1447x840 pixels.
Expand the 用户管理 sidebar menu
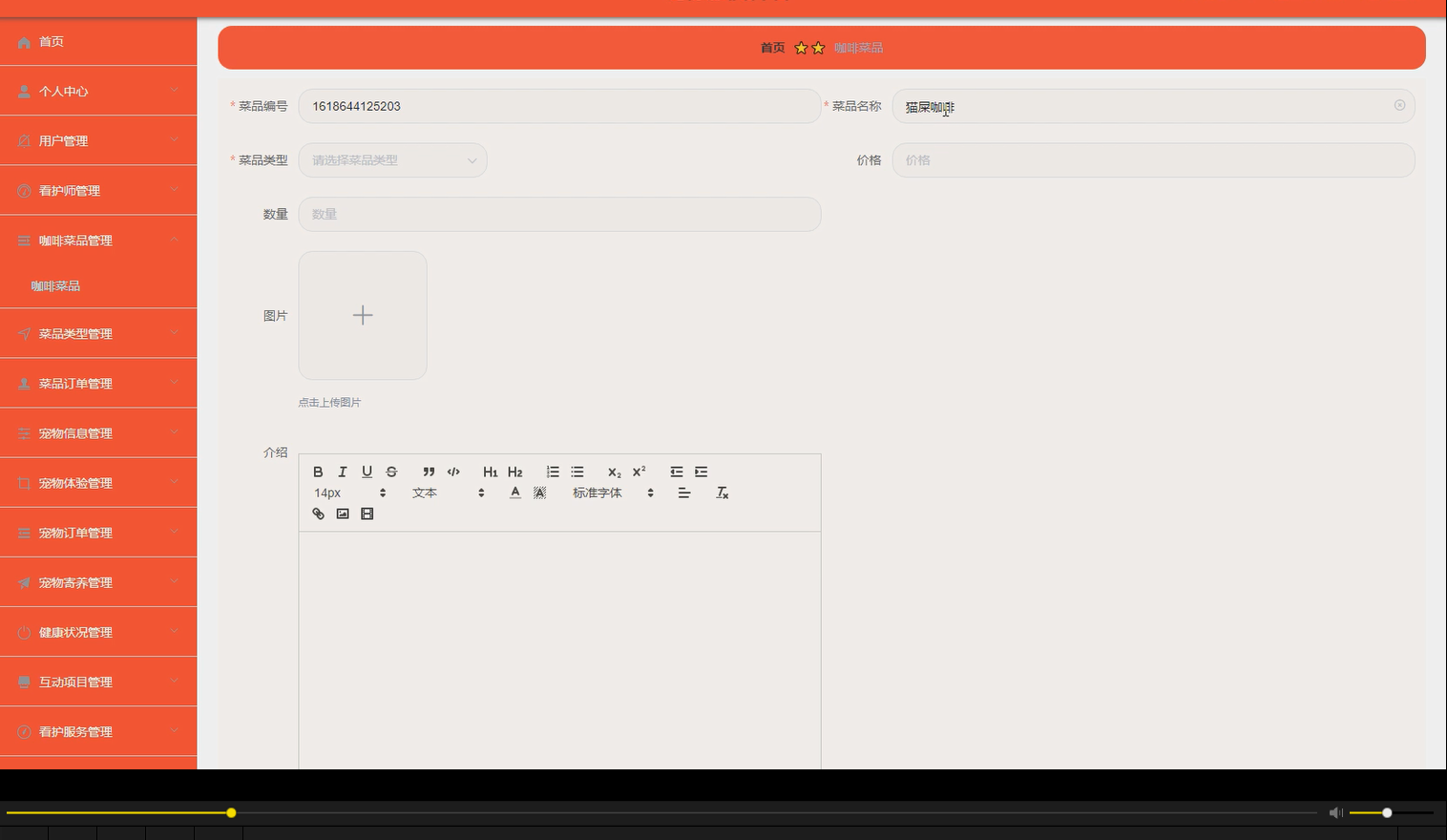pyautogui.click(x=98, y=140)
